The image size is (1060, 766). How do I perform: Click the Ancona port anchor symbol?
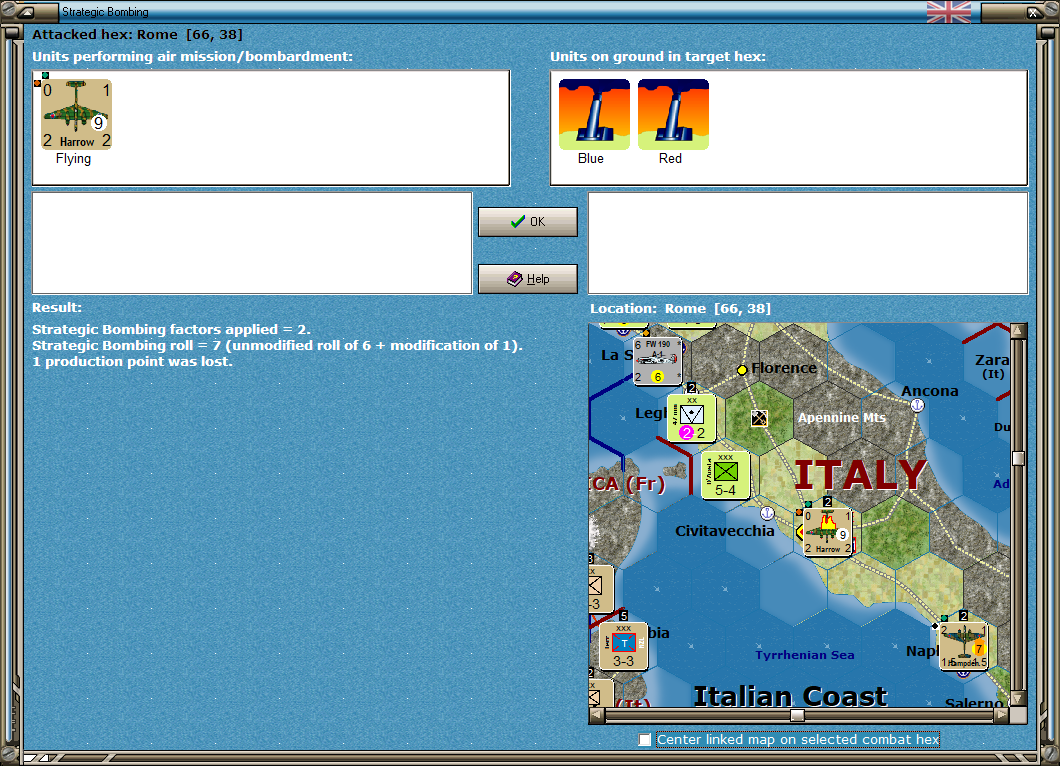[x=917, y=405]
